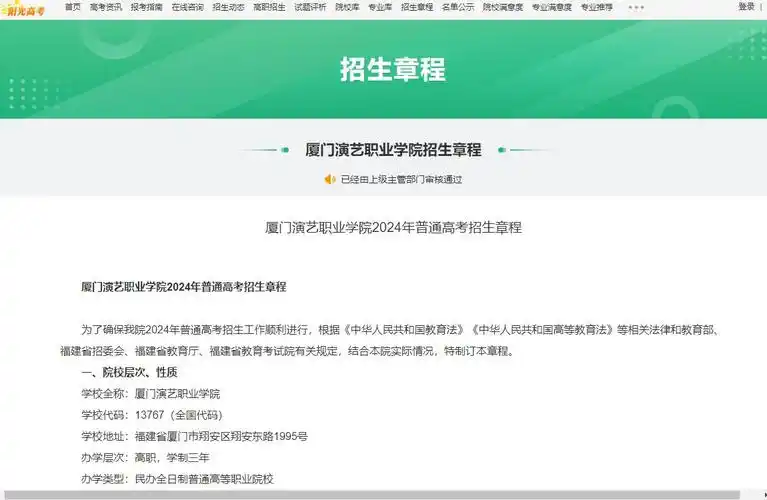Open the 院校库 nav link
The image size is (767, 500).
click(x=347, y=7)
